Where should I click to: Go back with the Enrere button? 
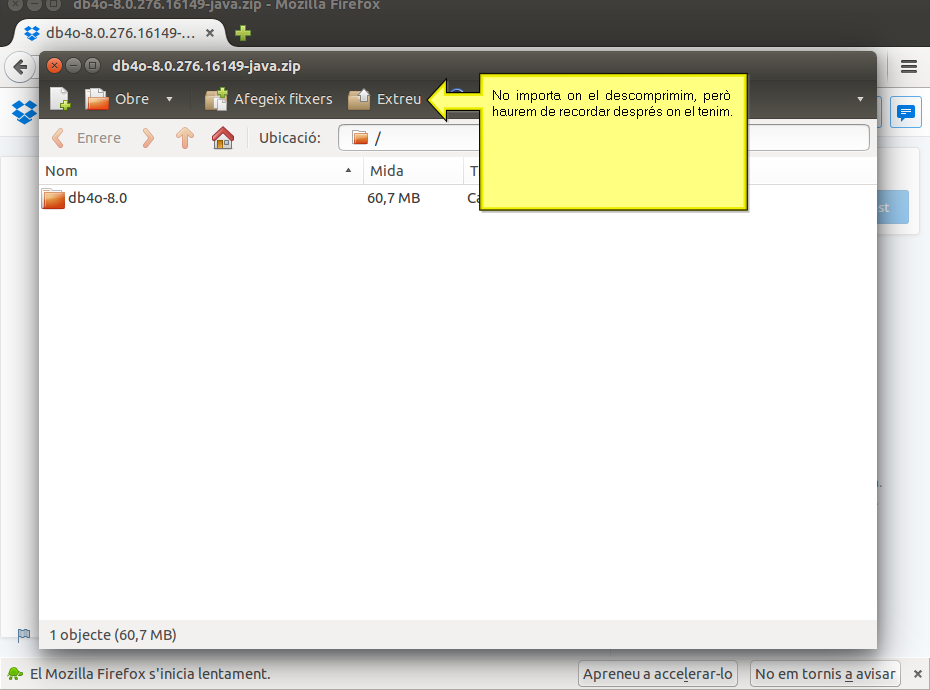tap(87, 138)
